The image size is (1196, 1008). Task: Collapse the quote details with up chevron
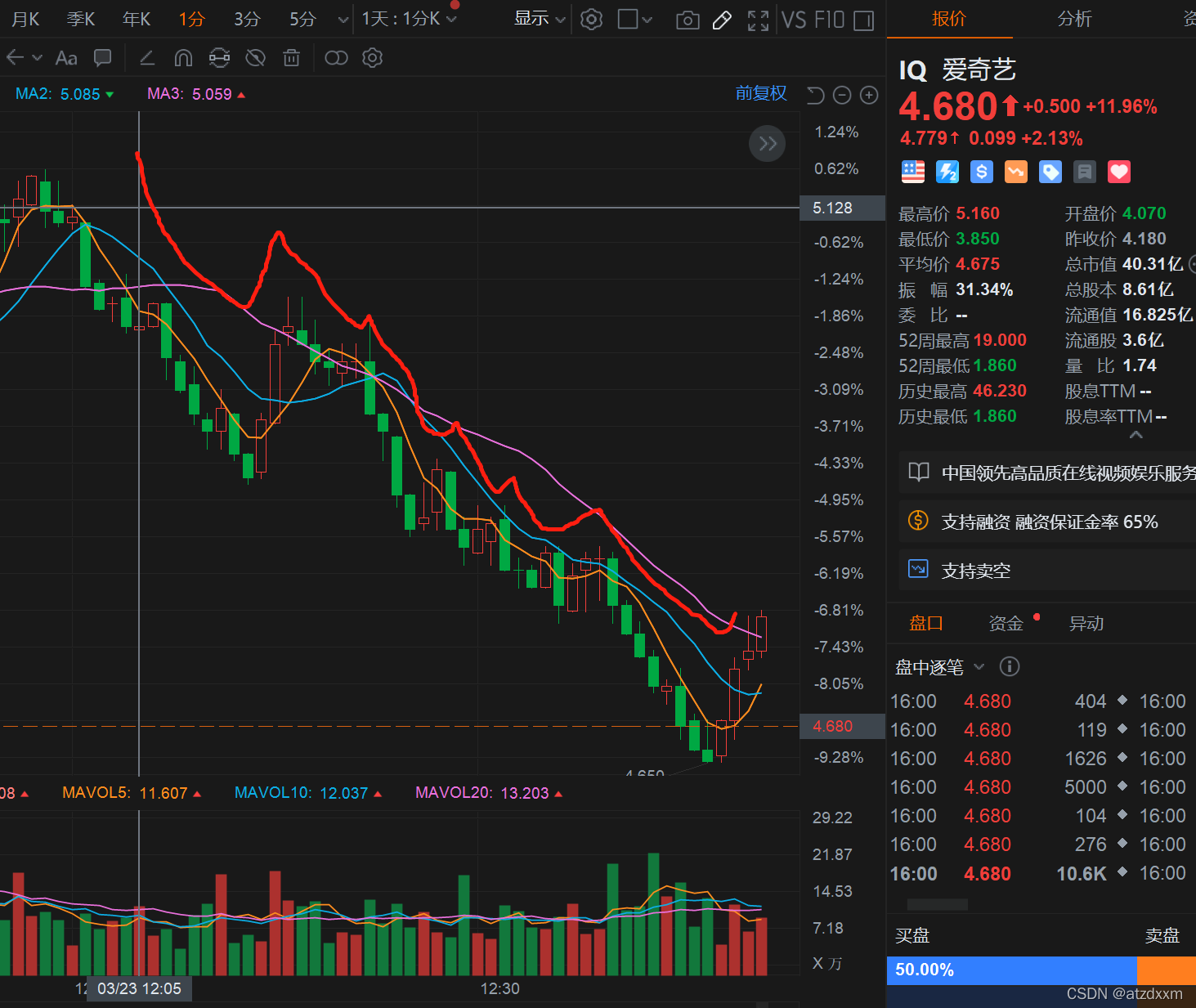[1136, 435]
